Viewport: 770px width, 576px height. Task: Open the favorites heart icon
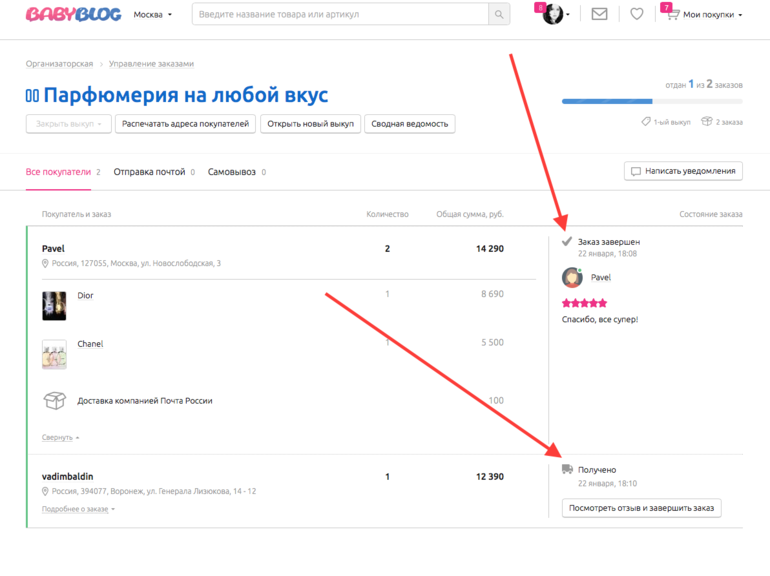point(637,15)
